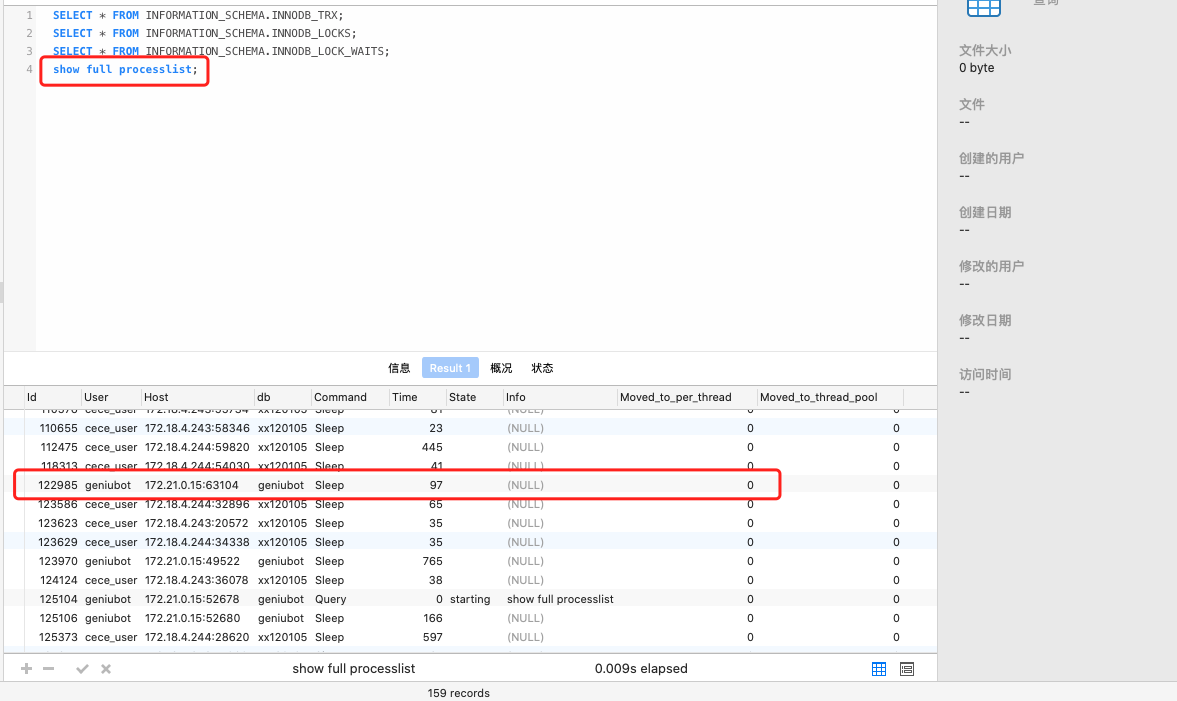1177x701 pixels.
Task: Click Time cell showing 597
Action: coord(432,637)
